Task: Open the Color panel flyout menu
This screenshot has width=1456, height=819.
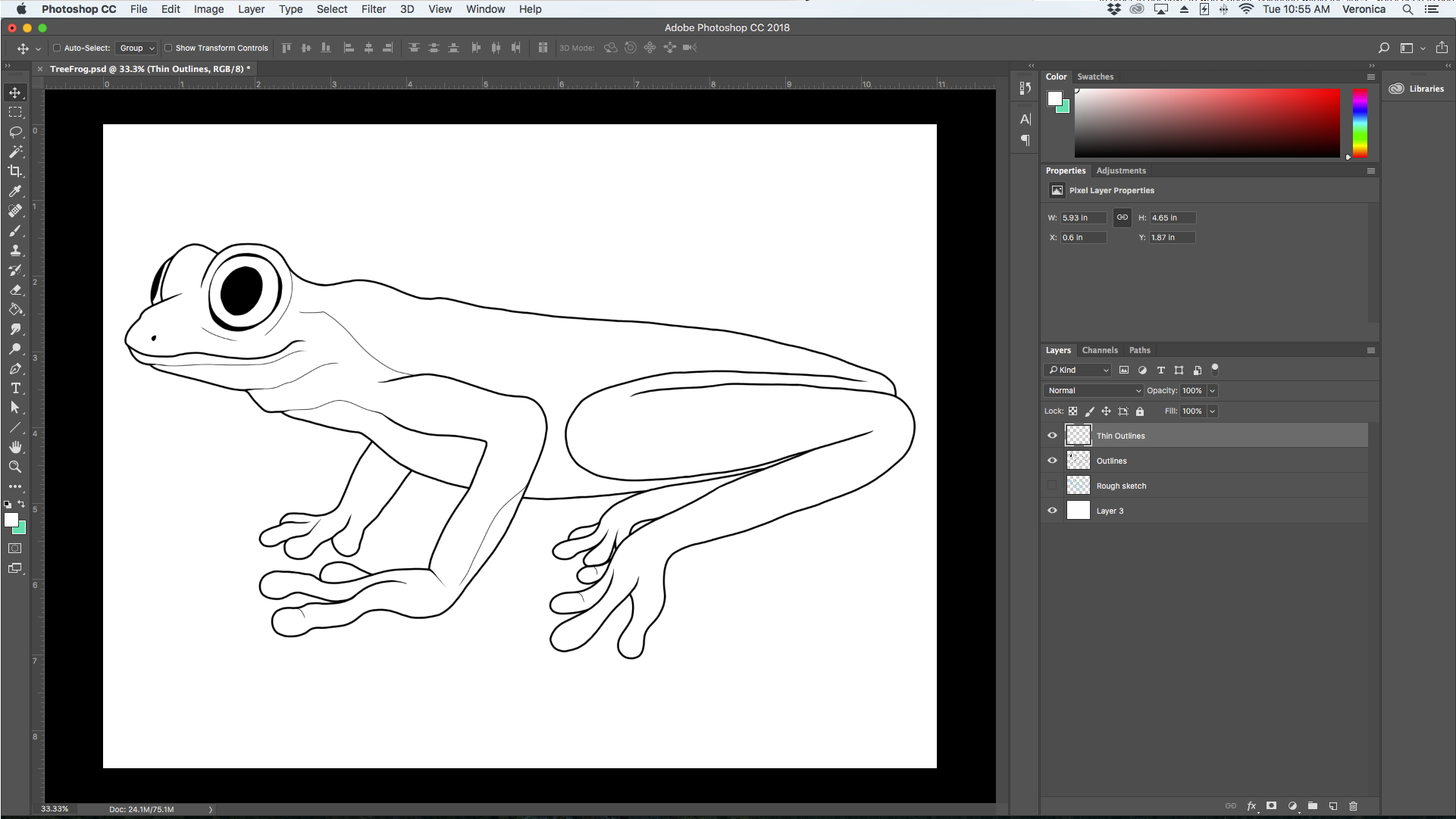Action: tap(1370, 77)
